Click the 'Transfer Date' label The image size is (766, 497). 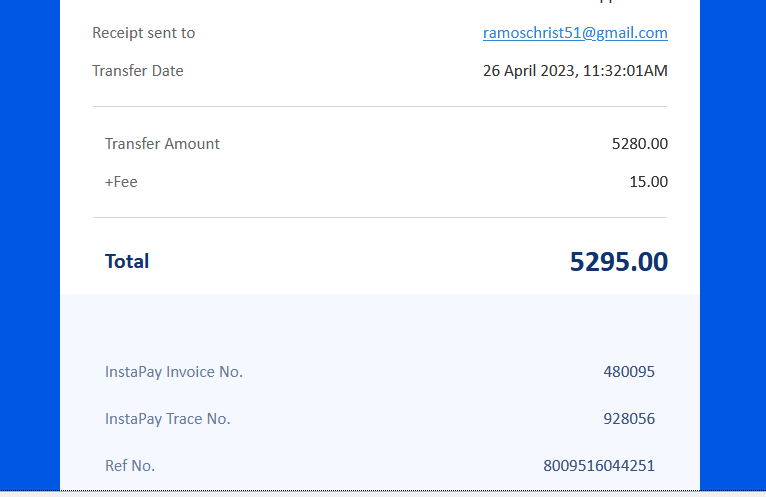(x=138, y=71)
